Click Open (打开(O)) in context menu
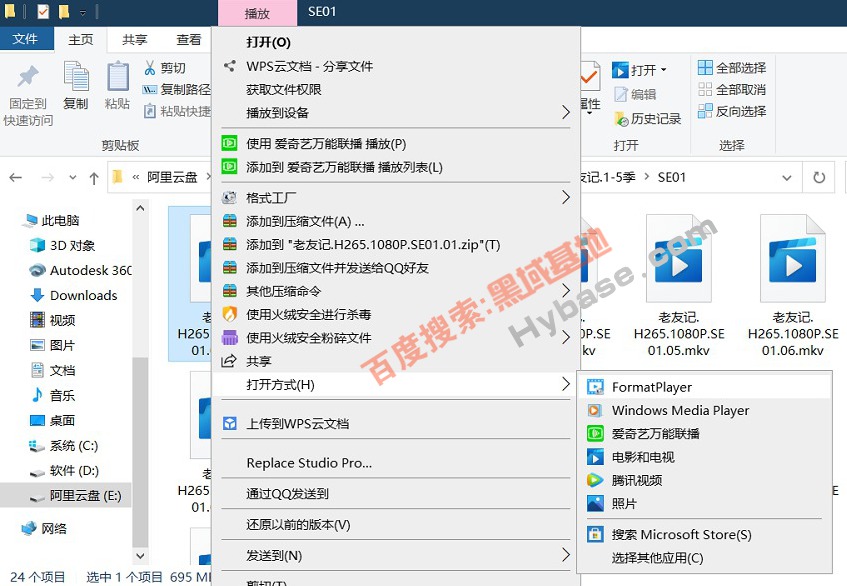The width and height of the screenshot is (847, 586). click(x=395, y=42)
